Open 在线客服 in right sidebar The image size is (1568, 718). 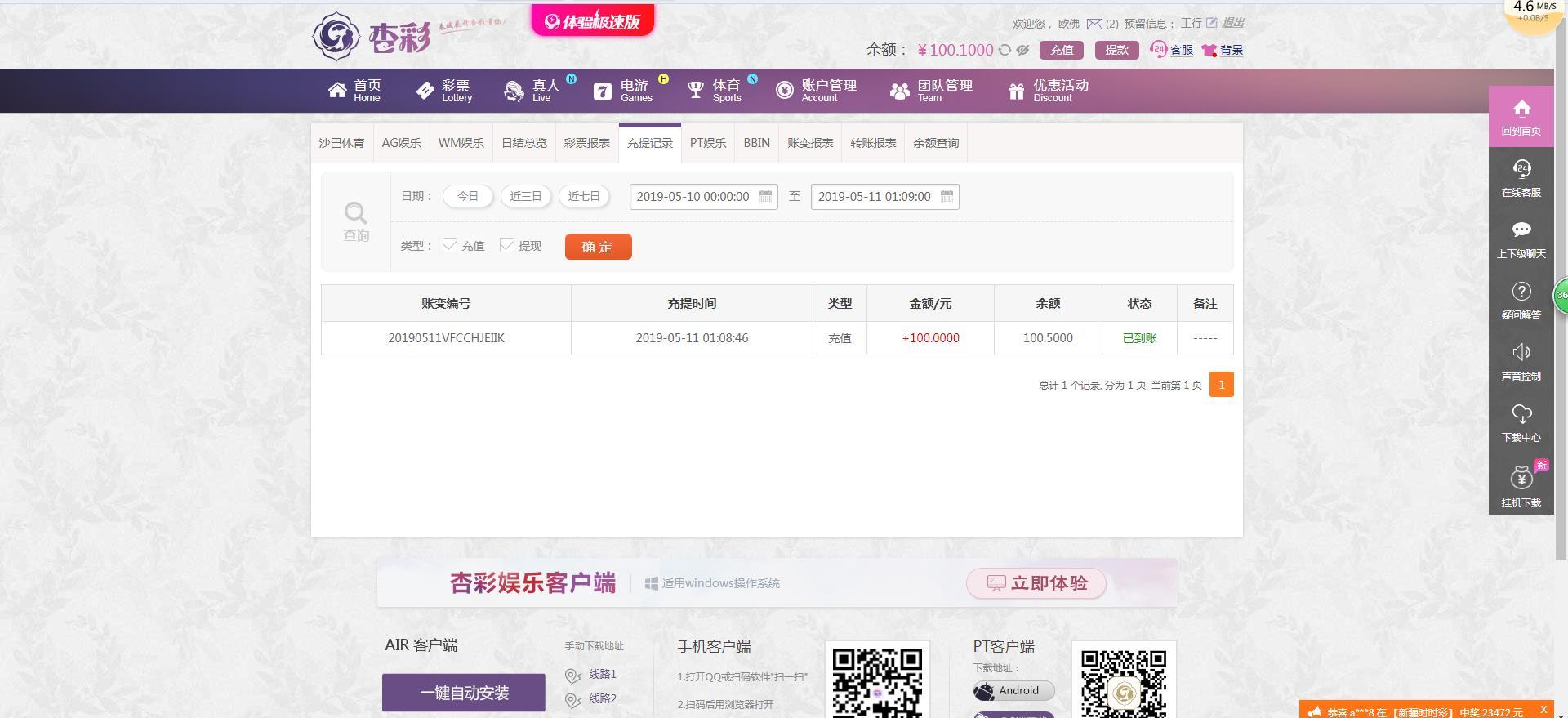(1521, 179)
